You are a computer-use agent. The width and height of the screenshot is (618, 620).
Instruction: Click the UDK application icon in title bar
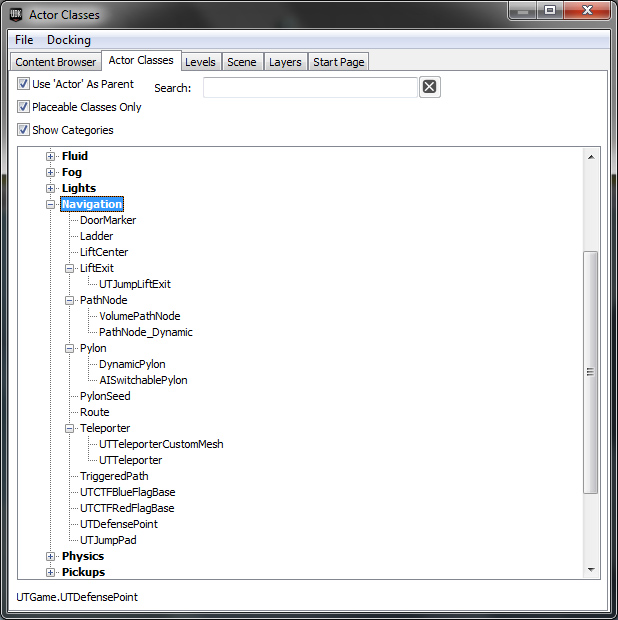point(16,13)
